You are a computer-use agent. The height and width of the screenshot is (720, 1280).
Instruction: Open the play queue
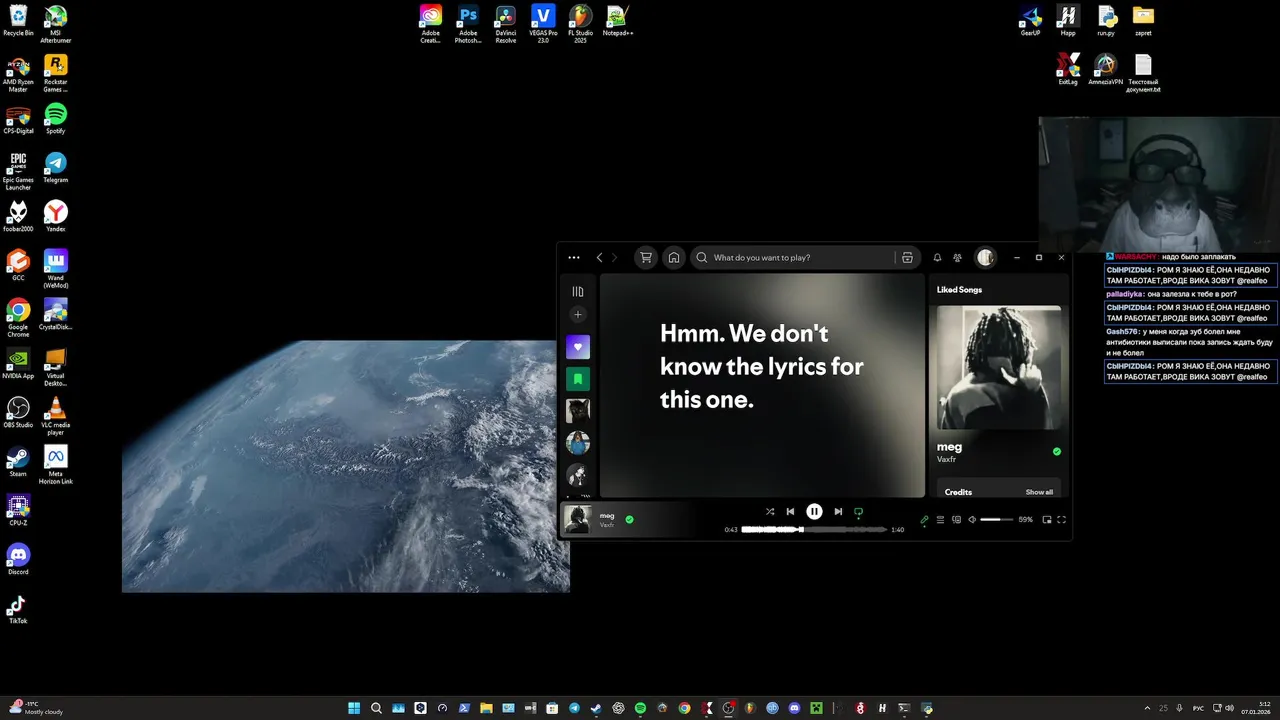point(940,520)
